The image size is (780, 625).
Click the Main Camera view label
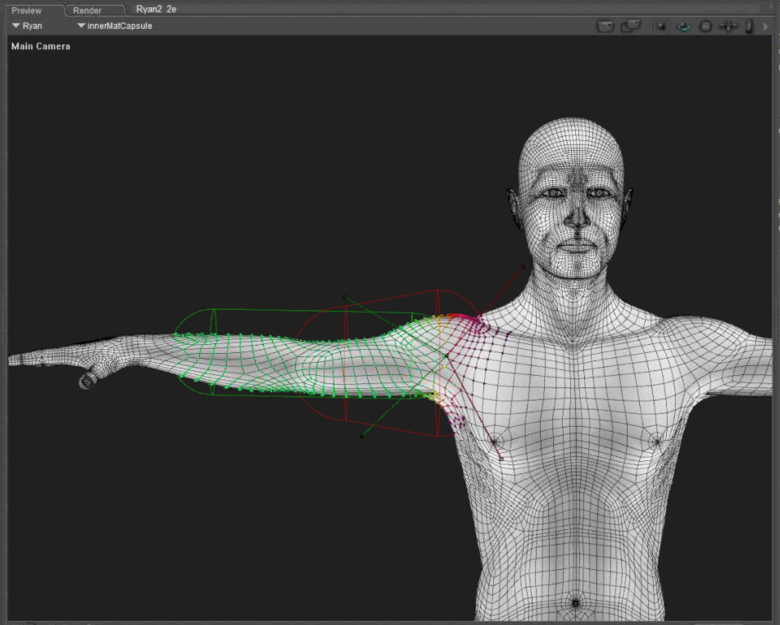coord(41,46)
